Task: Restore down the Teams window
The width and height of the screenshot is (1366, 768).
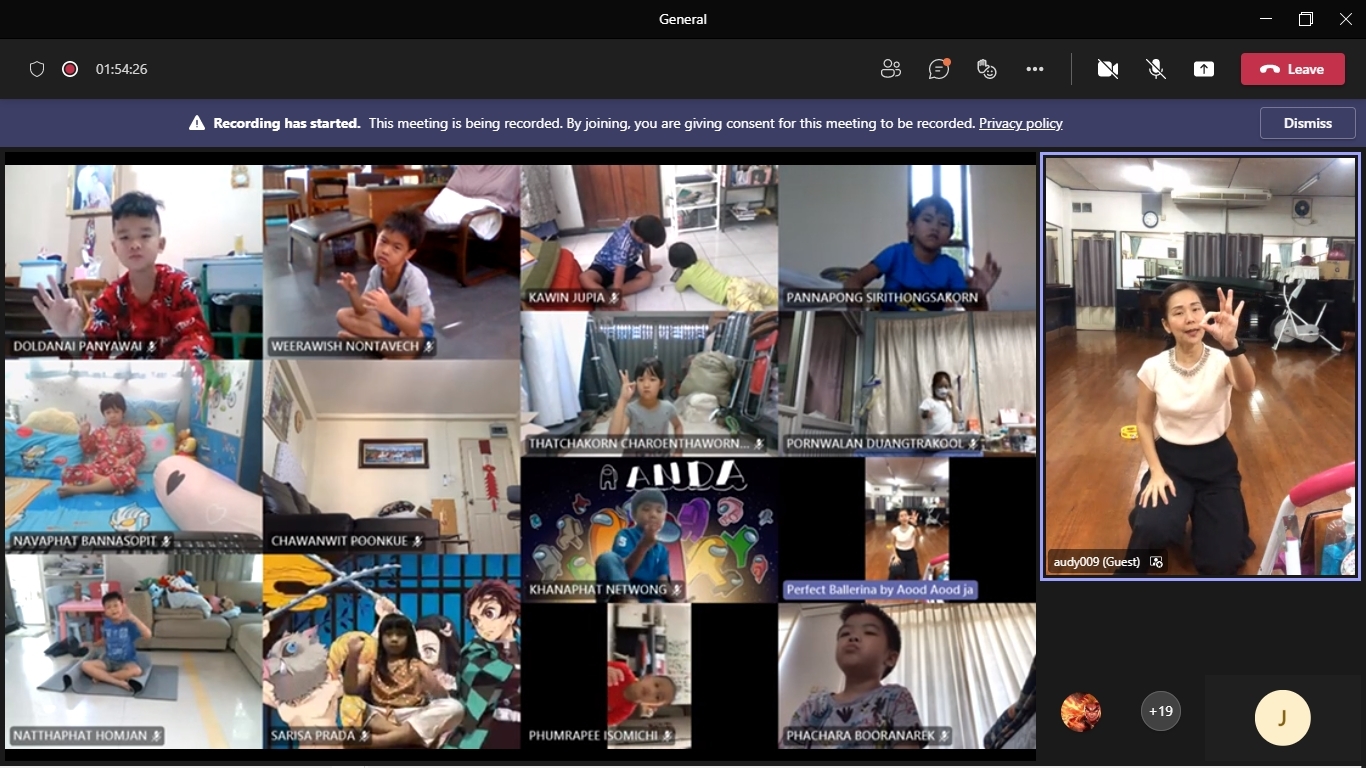Action: point(1305,19)
